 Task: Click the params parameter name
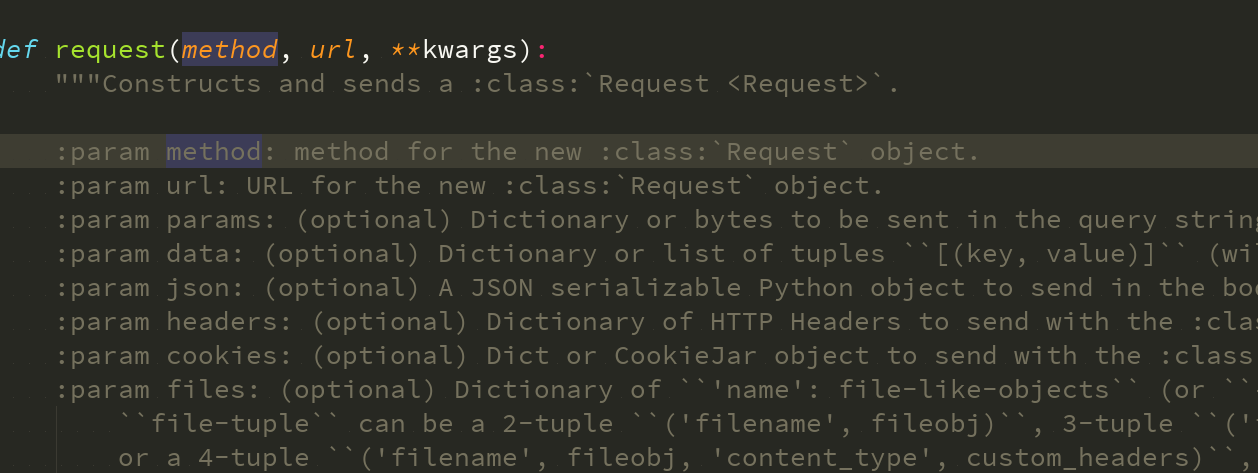point(213,220)
